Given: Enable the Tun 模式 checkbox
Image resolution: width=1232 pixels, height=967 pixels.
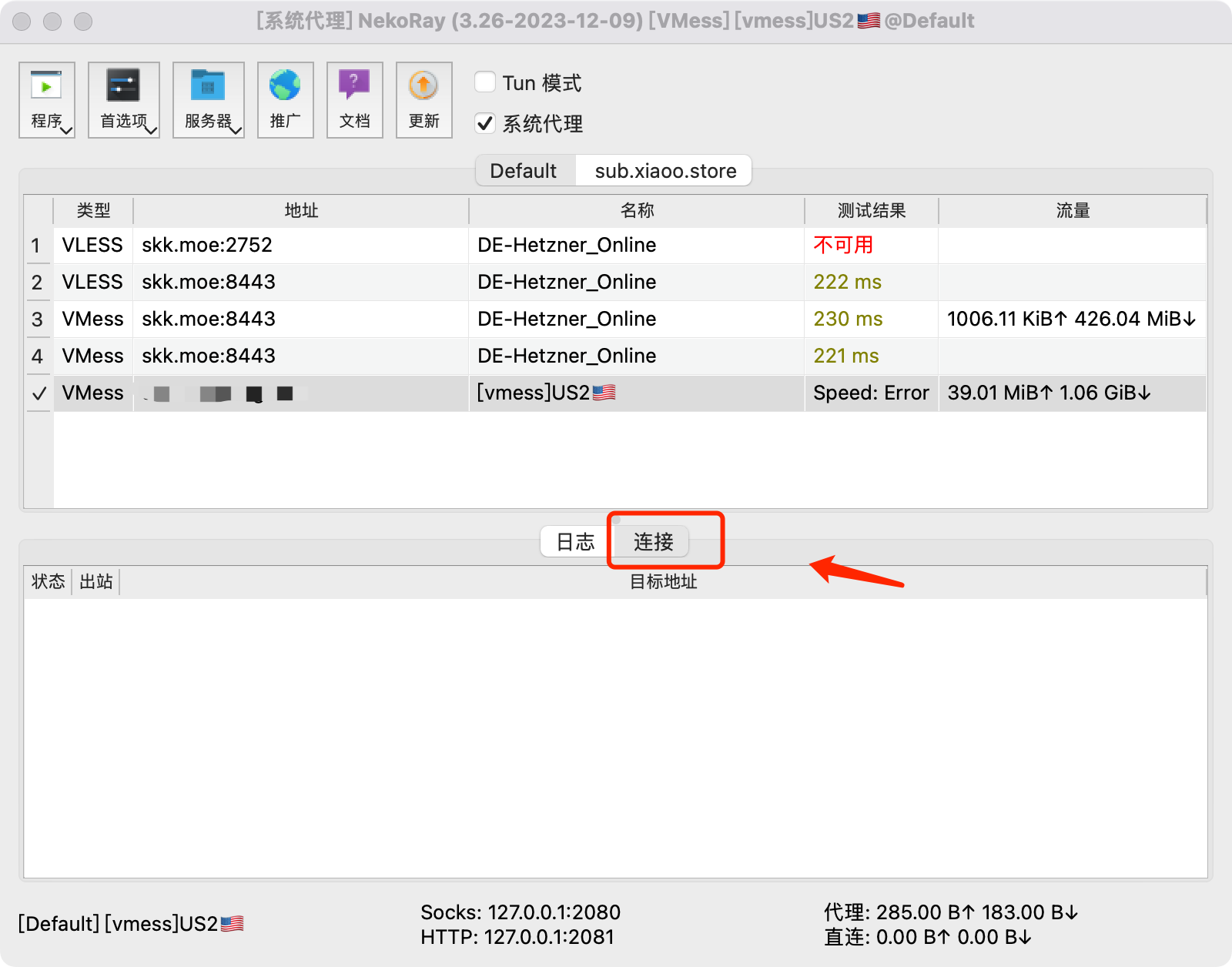Looking at the screenshot, I should (x=485, y=82).
